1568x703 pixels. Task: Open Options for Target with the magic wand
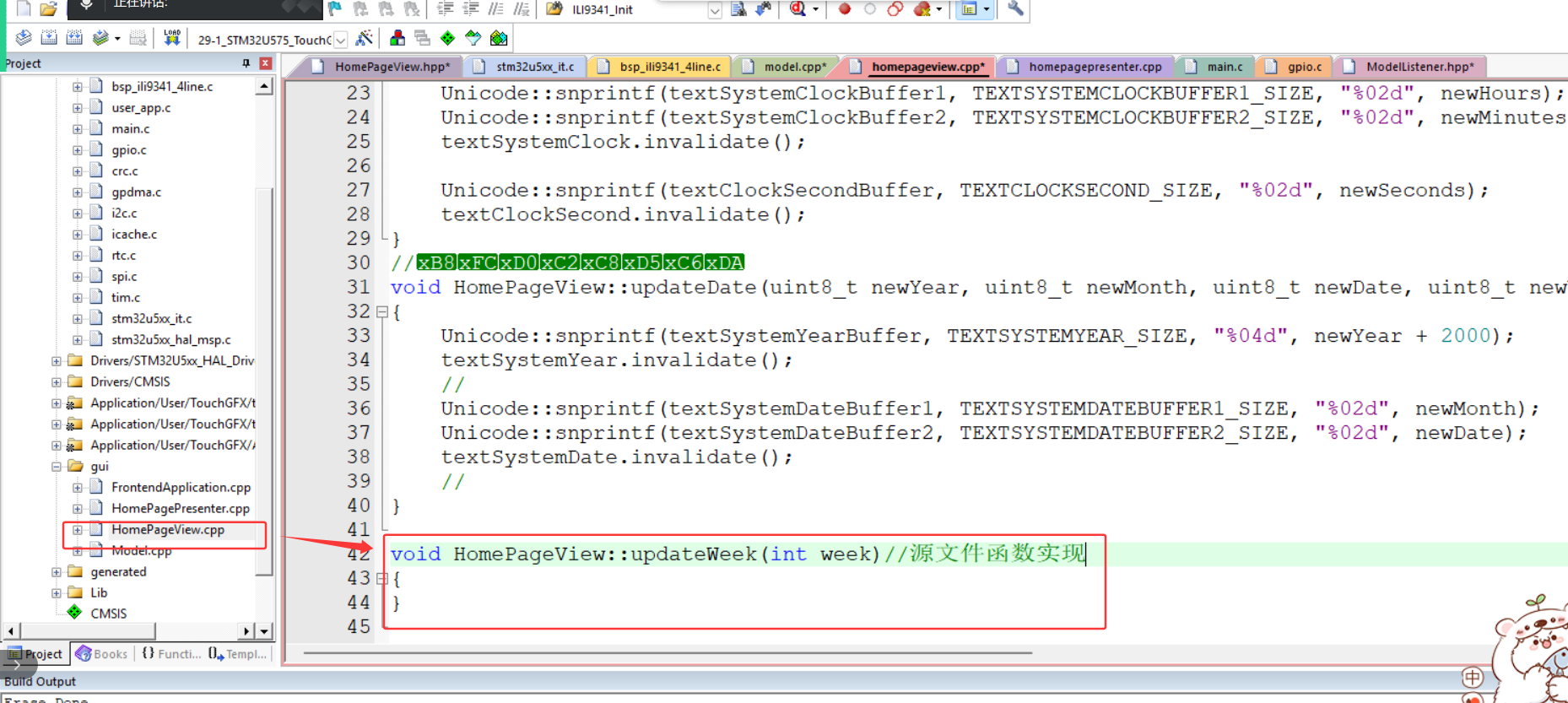[x=364, y=38]
